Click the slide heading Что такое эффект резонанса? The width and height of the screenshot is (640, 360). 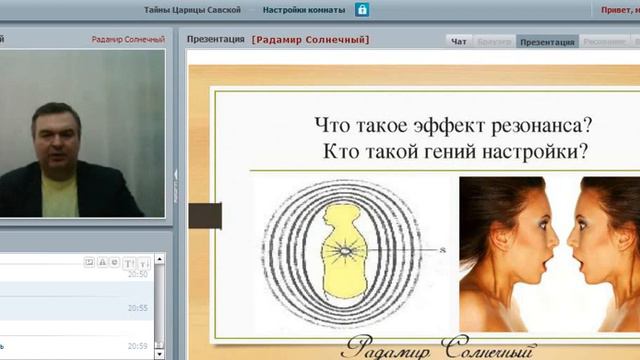pyautogui.click(x=453, y=125)
